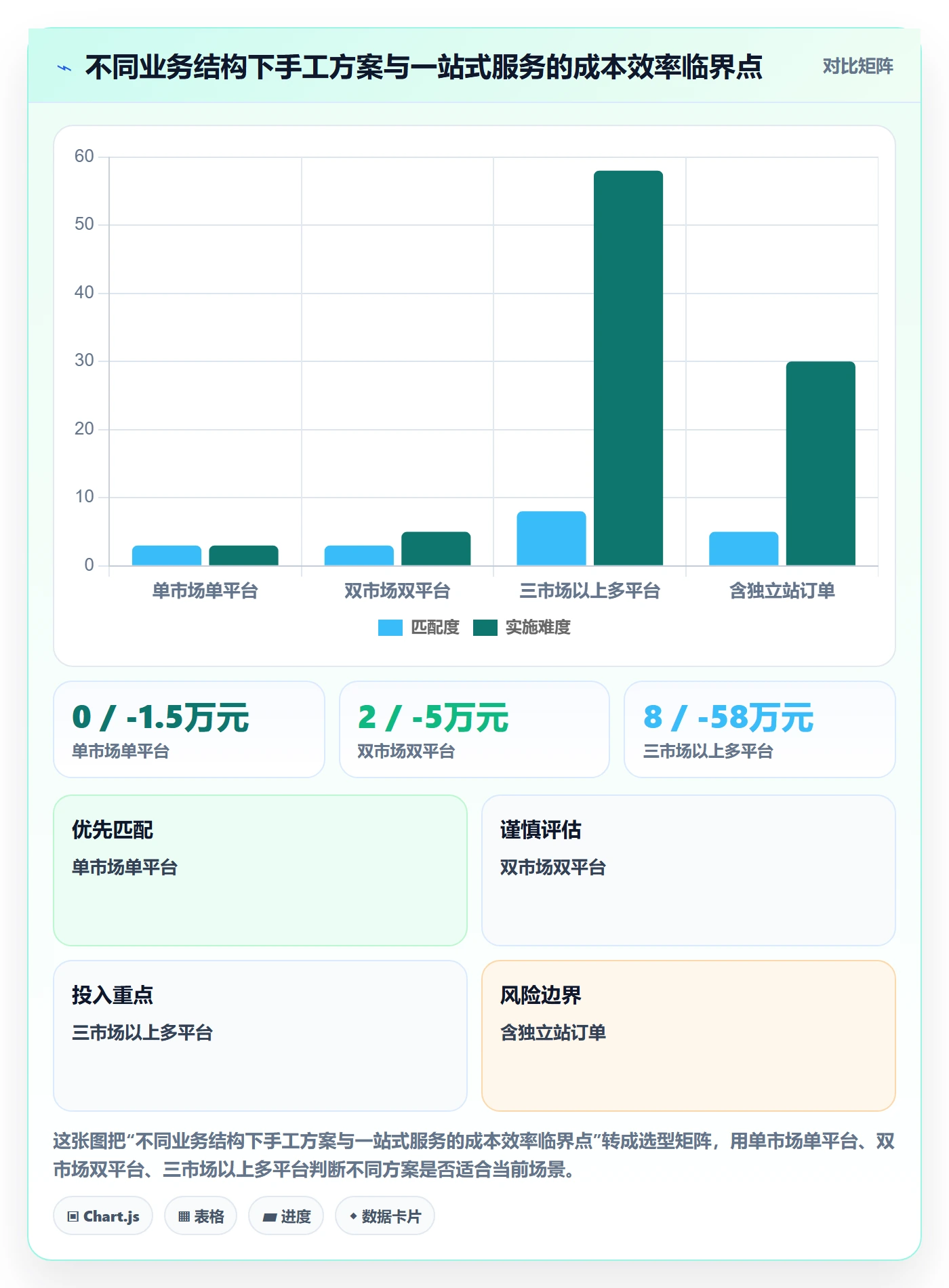Select the 投入重点 matrix card
The width and height of the screenshot is (949, 1288).
click(260, 1036)
